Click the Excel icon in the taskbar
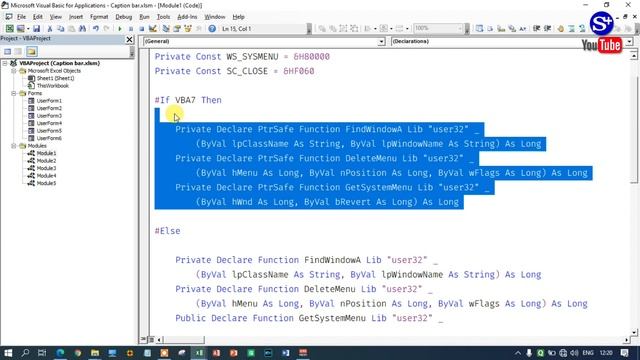The image size is (640, 360). (x=199, y=353)
